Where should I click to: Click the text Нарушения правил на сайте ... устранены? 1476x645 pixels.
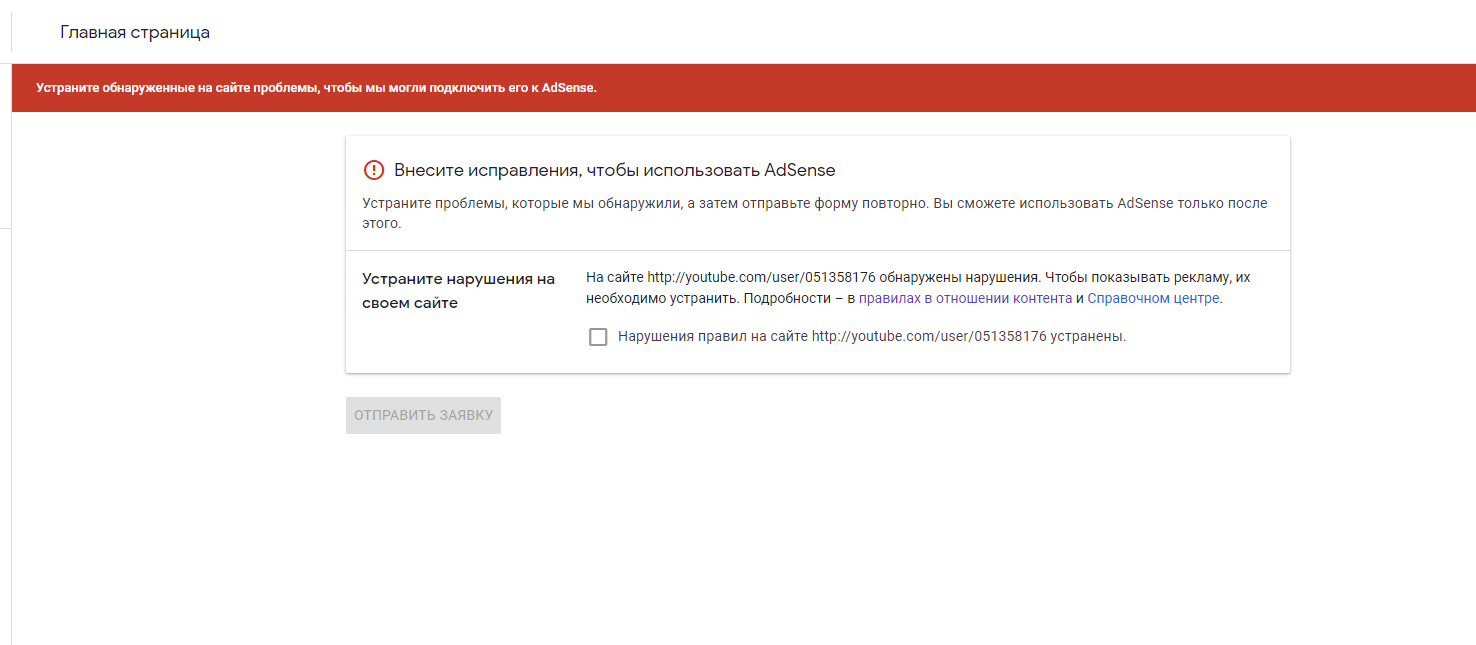coord(872,337)
